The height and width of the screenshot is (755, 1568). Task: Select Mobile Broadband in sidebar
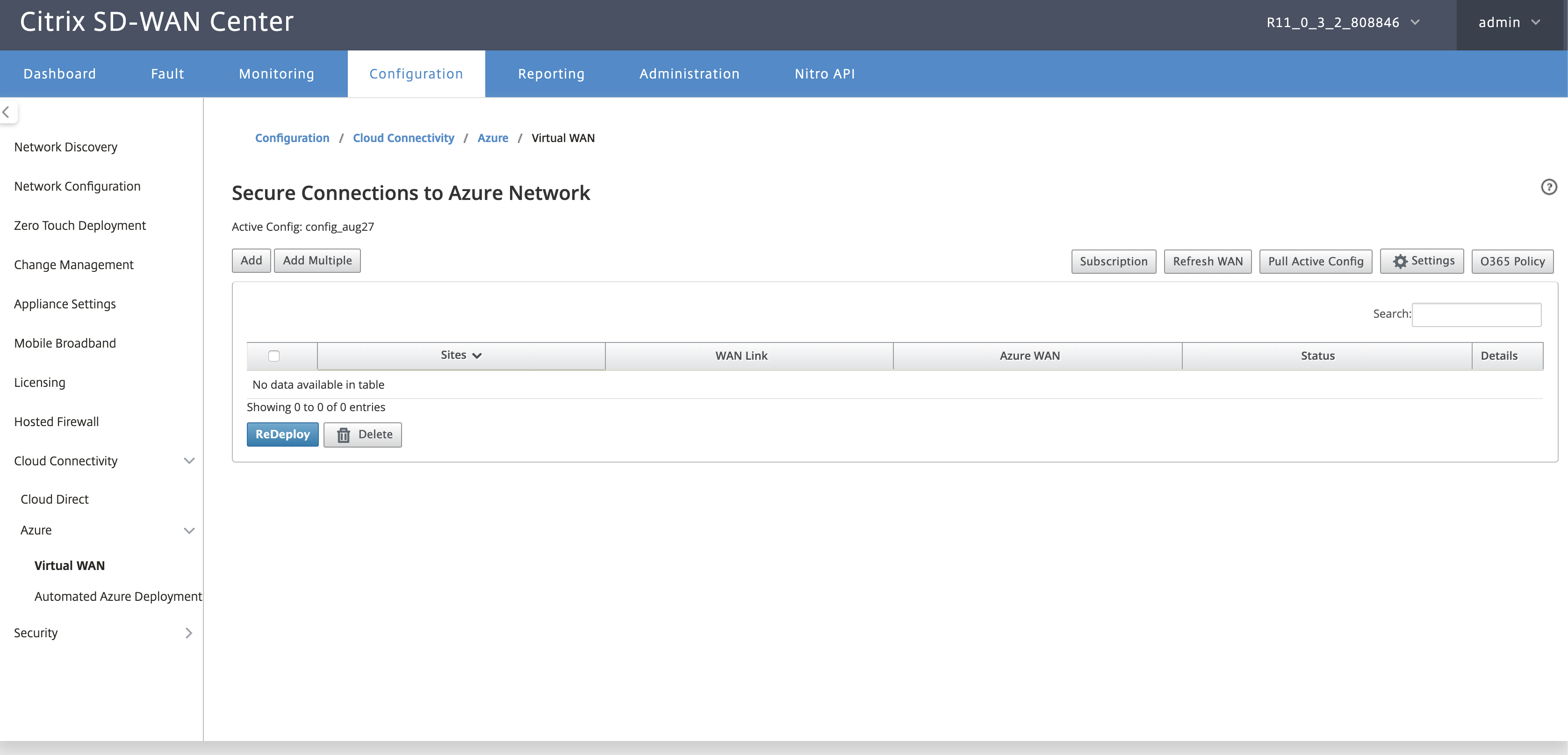point(65,343)
